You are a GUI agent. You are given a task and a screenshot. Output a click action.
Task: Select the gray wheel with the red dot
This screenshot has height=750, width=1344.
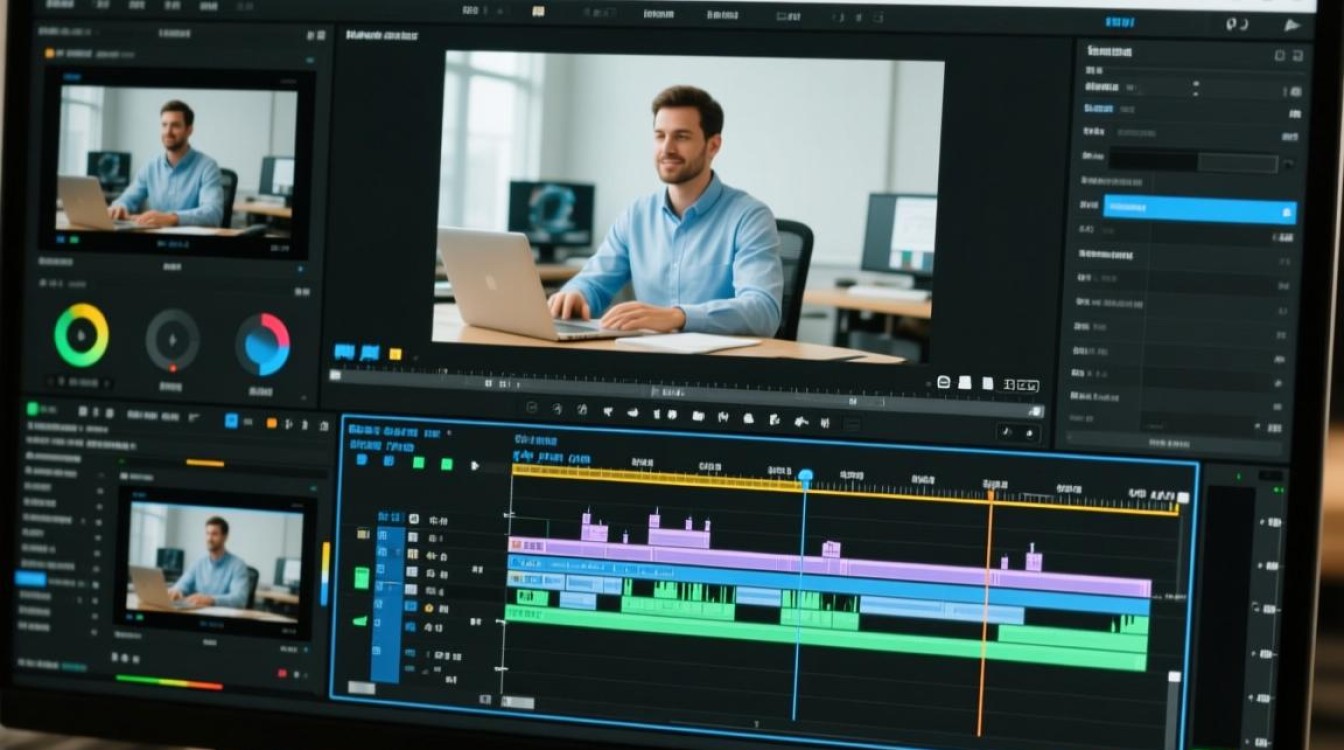(172, 340)
